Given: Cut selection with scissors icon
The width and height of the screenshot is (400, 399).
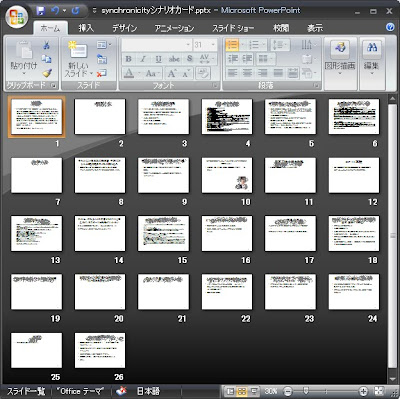Looking at the screenshot, I should point(46,45).
